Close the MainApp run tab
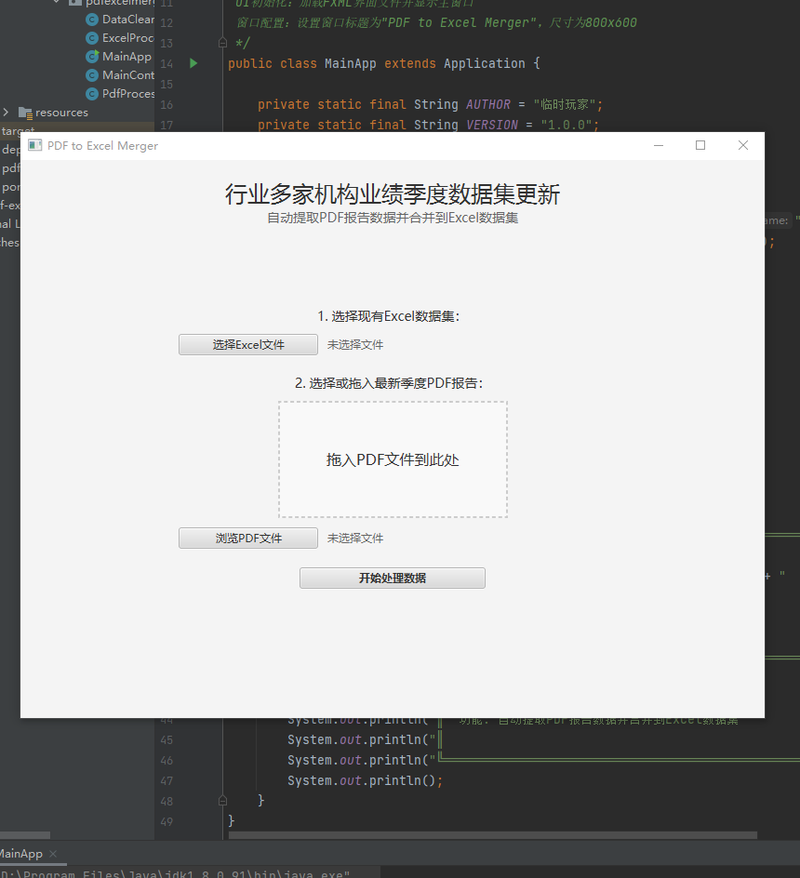Image resolution: width=800 pixels, height=878 pixels. (53, 854)
